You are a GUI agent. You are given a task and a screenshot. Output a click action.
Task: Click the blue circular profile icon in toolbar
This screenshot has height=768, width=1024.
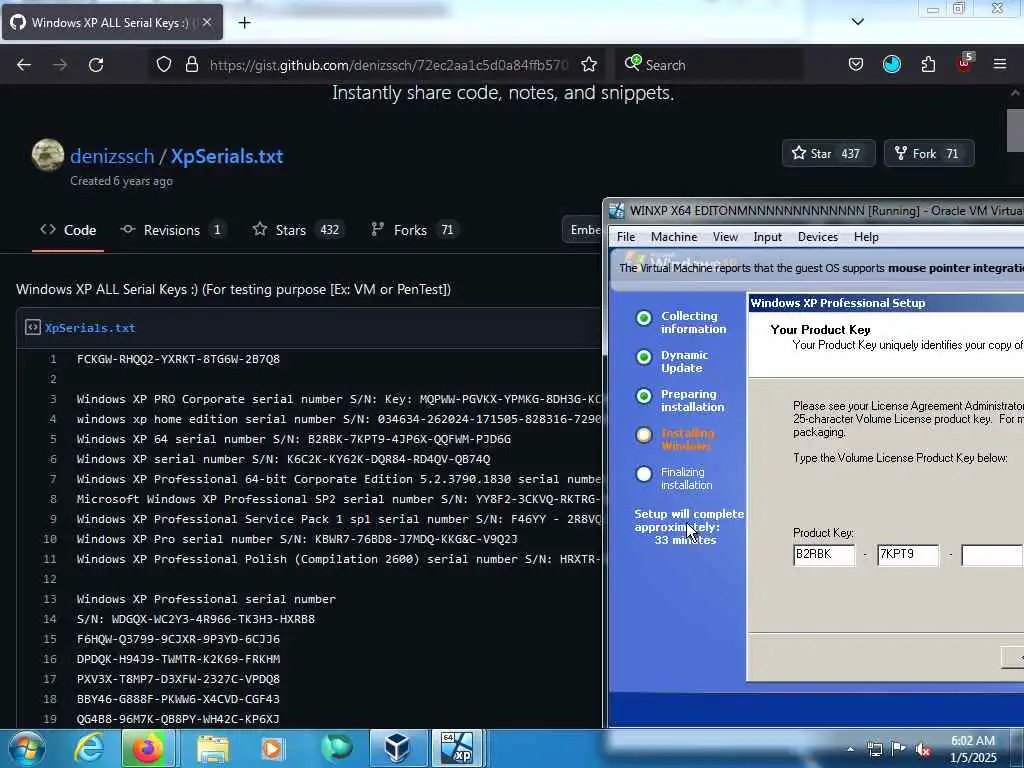pos(891,64)
